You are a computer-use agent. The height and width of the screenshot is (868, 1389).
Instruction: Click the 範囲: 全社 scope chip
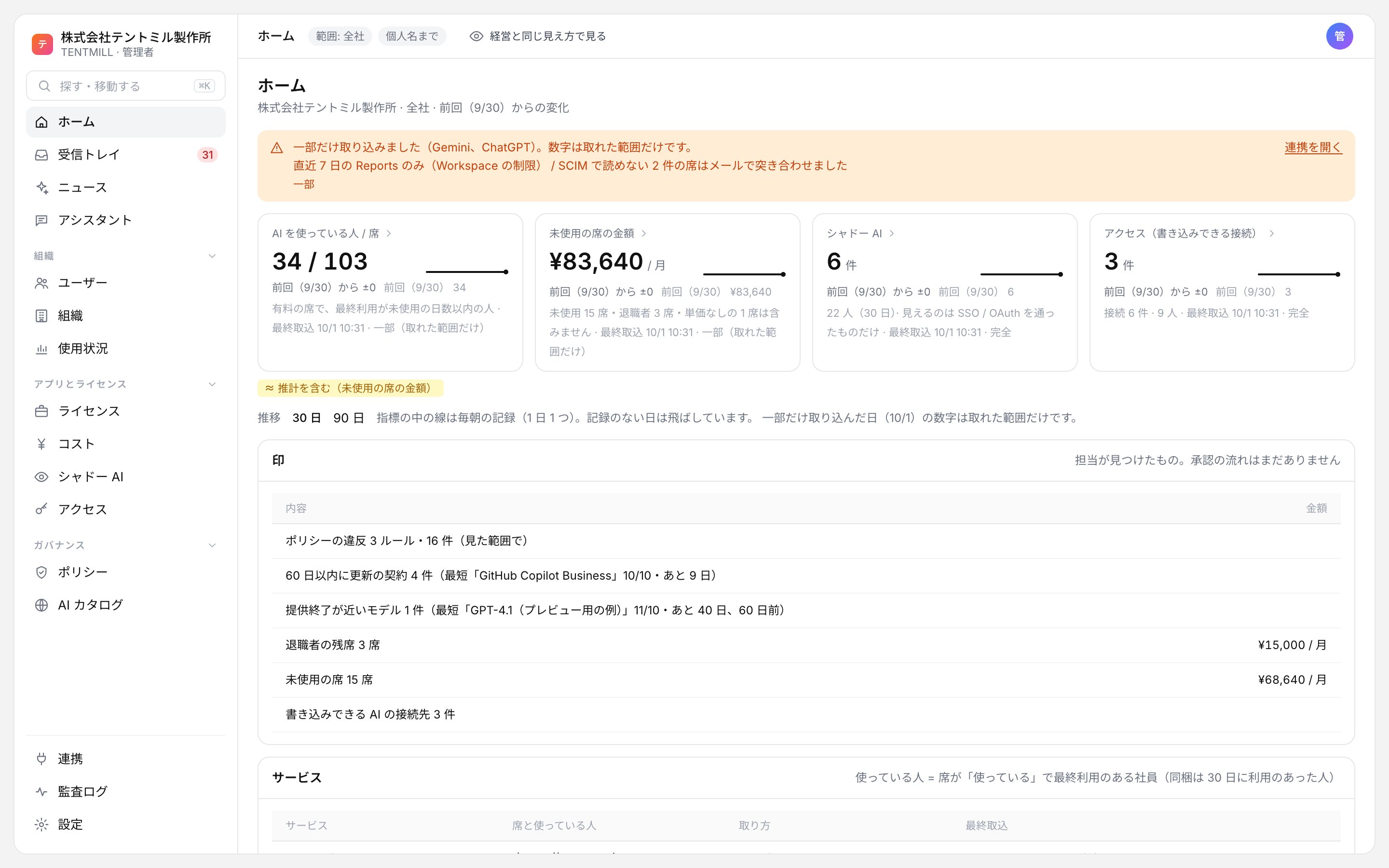tap(340, 36)
